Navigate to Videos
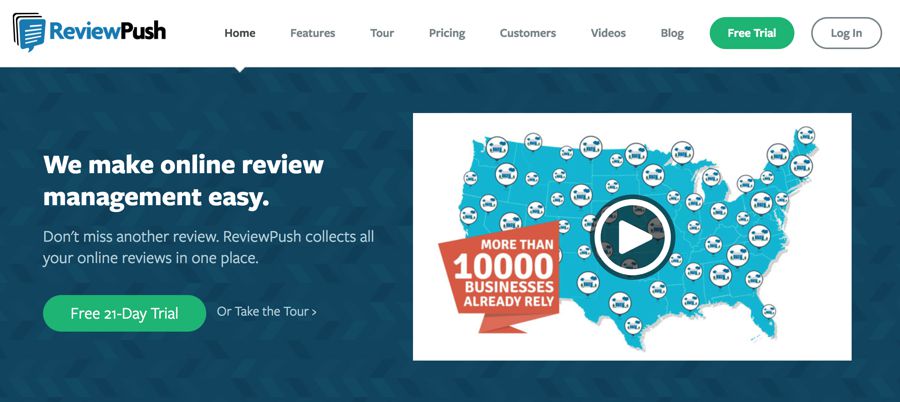 [608, 33]
